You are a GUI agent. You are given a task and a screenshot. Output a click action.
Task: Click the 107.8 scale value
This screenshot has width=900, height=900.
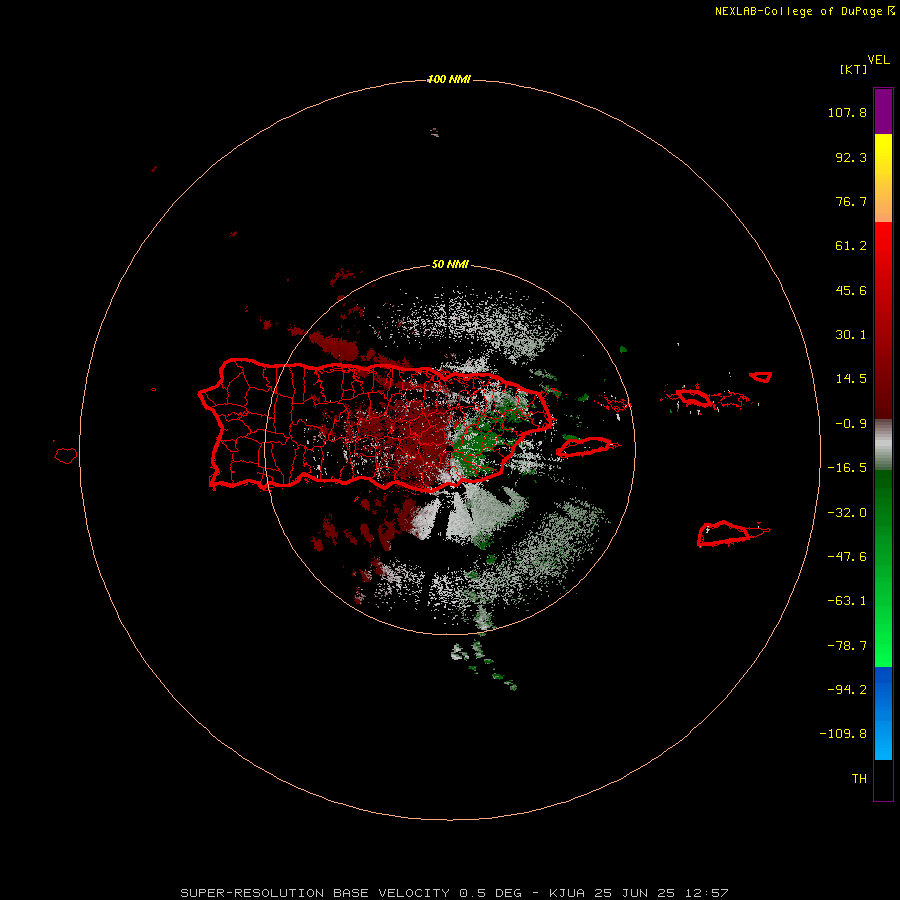[847, 112]
